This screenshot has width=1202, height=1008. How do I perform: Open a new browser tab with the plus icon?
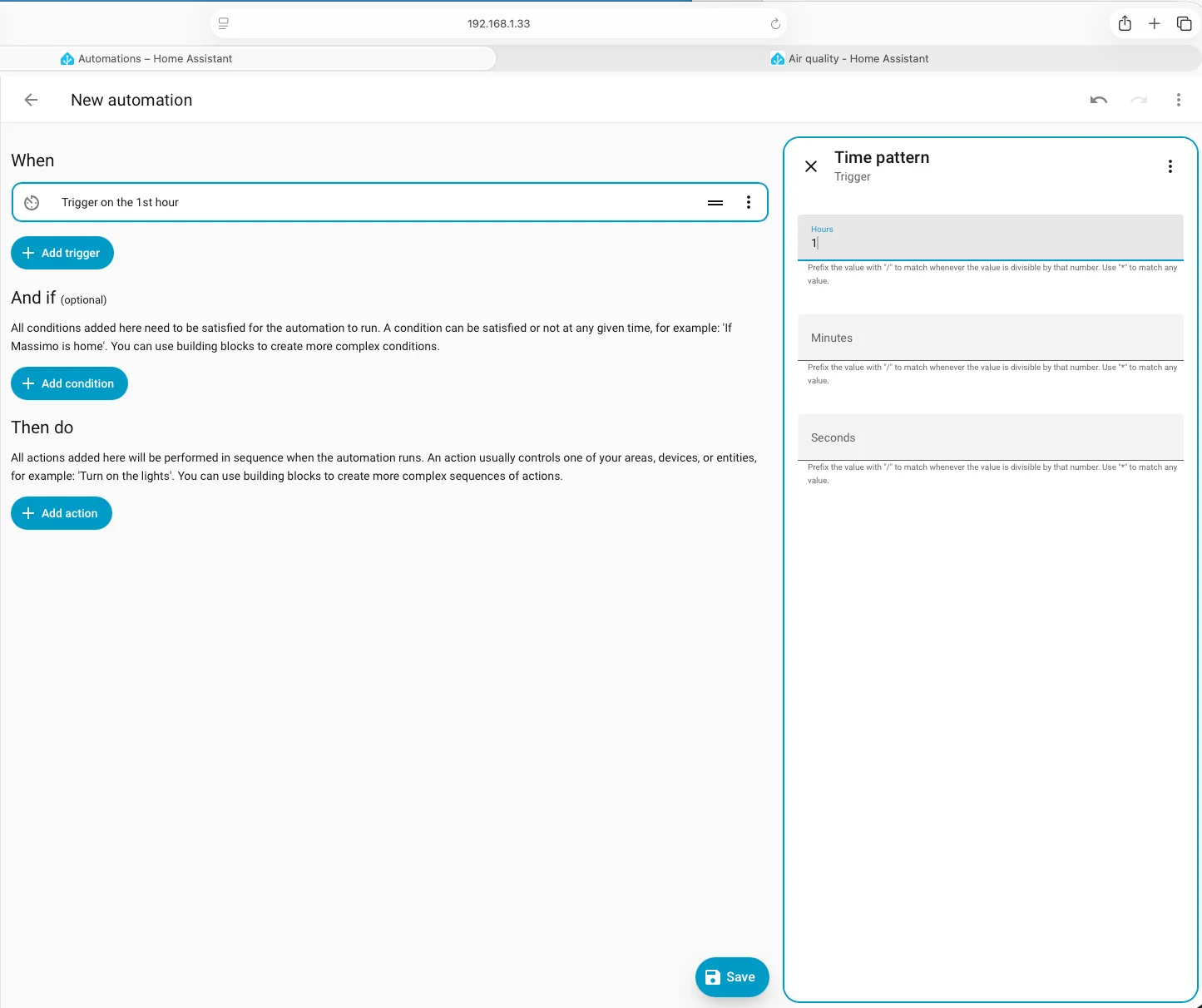1154,23
